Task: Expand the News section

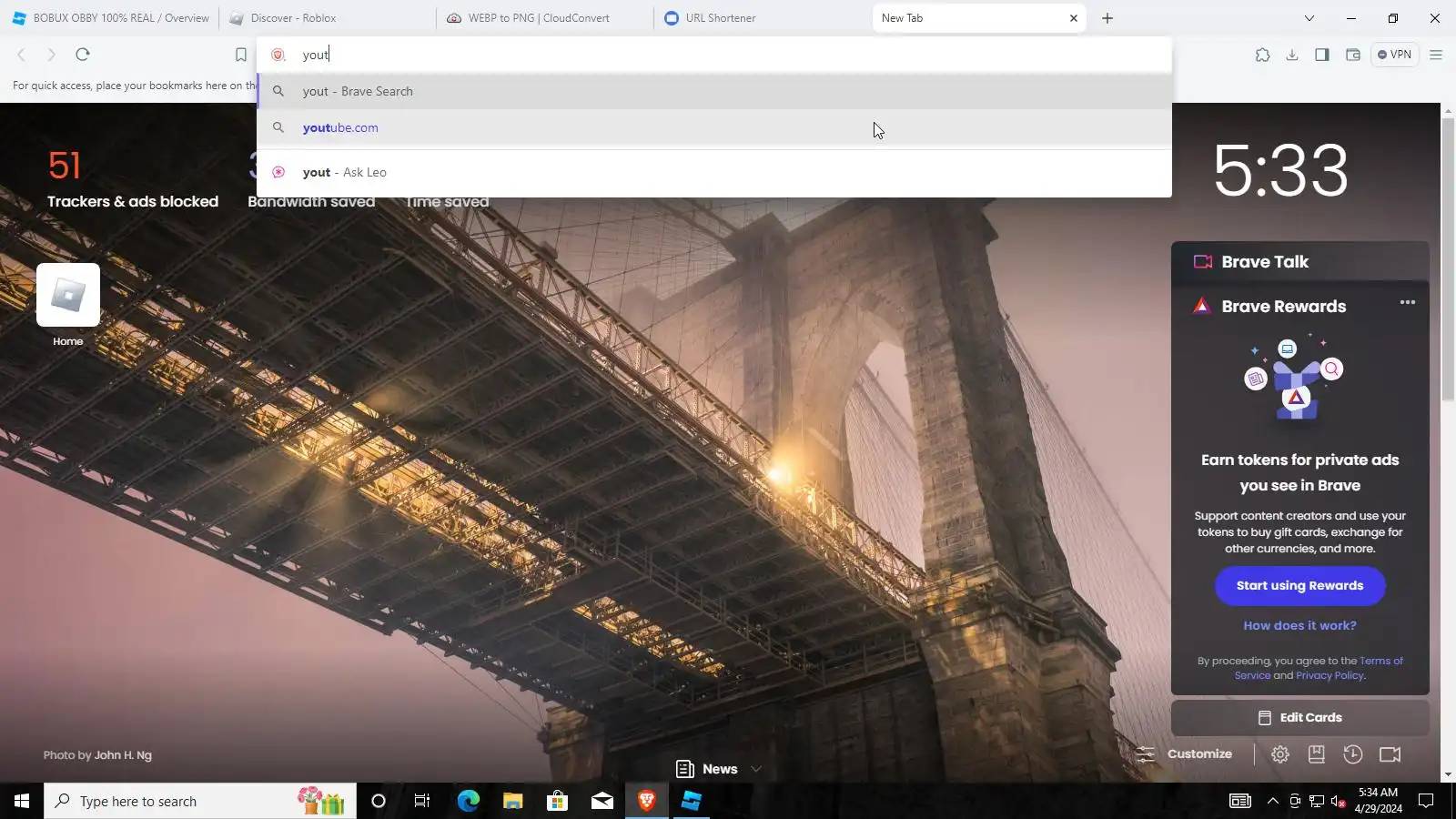Action: point(719,770)
